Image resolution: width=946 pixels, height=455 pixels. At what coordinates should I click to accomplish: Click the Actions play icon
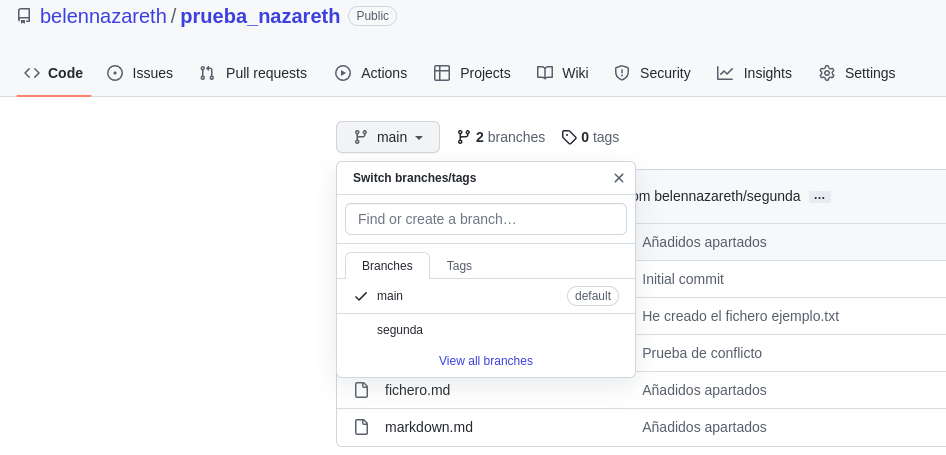coord(343,73)
